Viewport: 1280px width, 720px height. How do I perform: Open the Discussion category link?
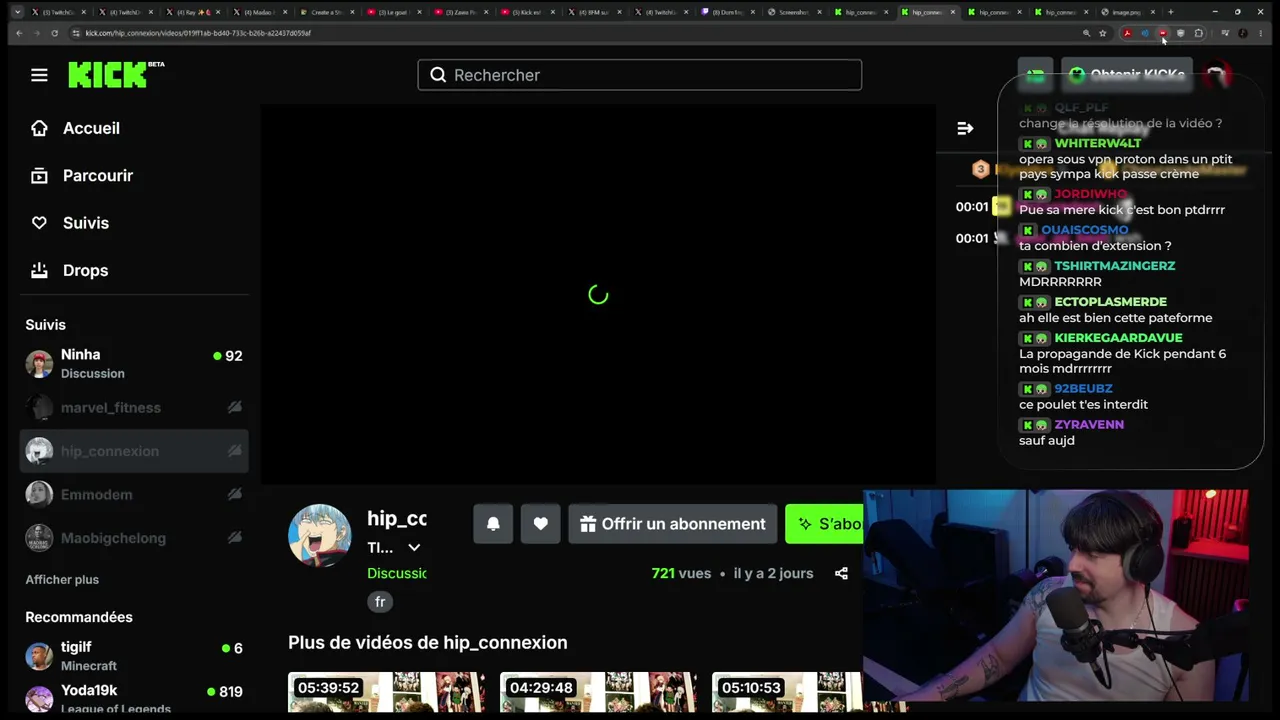click(x=397, y=573)
